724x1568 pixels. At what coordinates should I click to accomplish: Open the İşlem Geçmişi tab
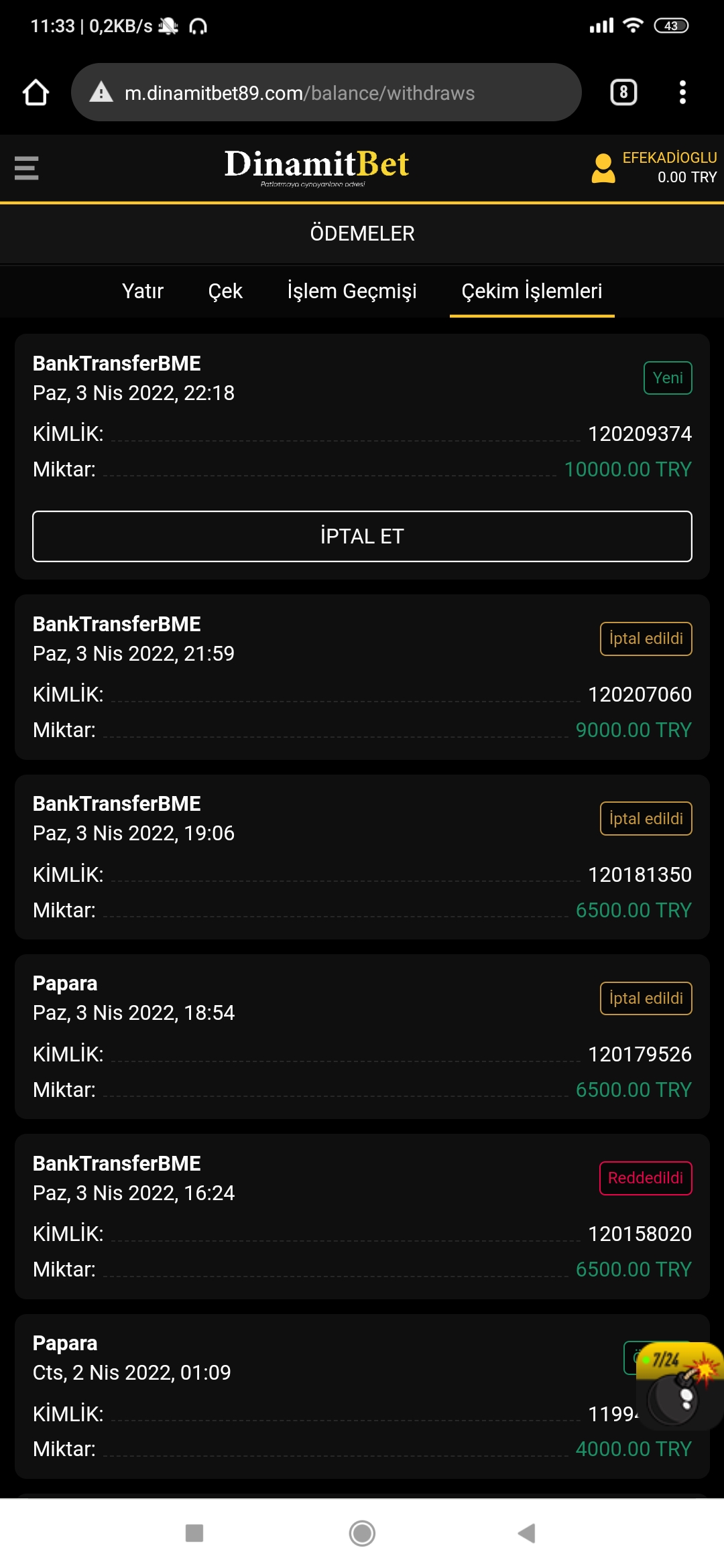point(352,291)
